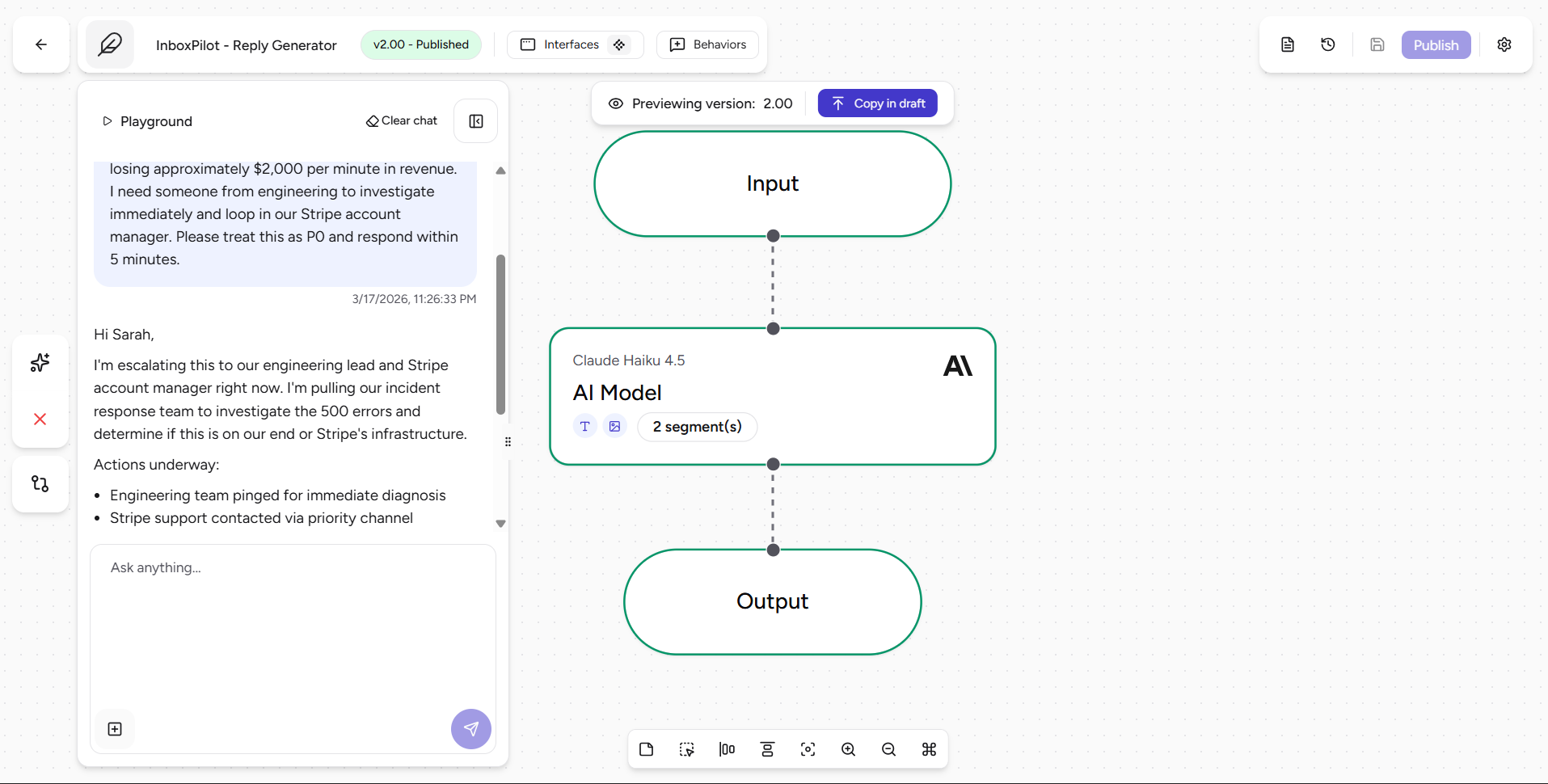Screen dimensions: 1548x784
Task: Click the chat scrollbar thumb
Action: coord(500,335)
